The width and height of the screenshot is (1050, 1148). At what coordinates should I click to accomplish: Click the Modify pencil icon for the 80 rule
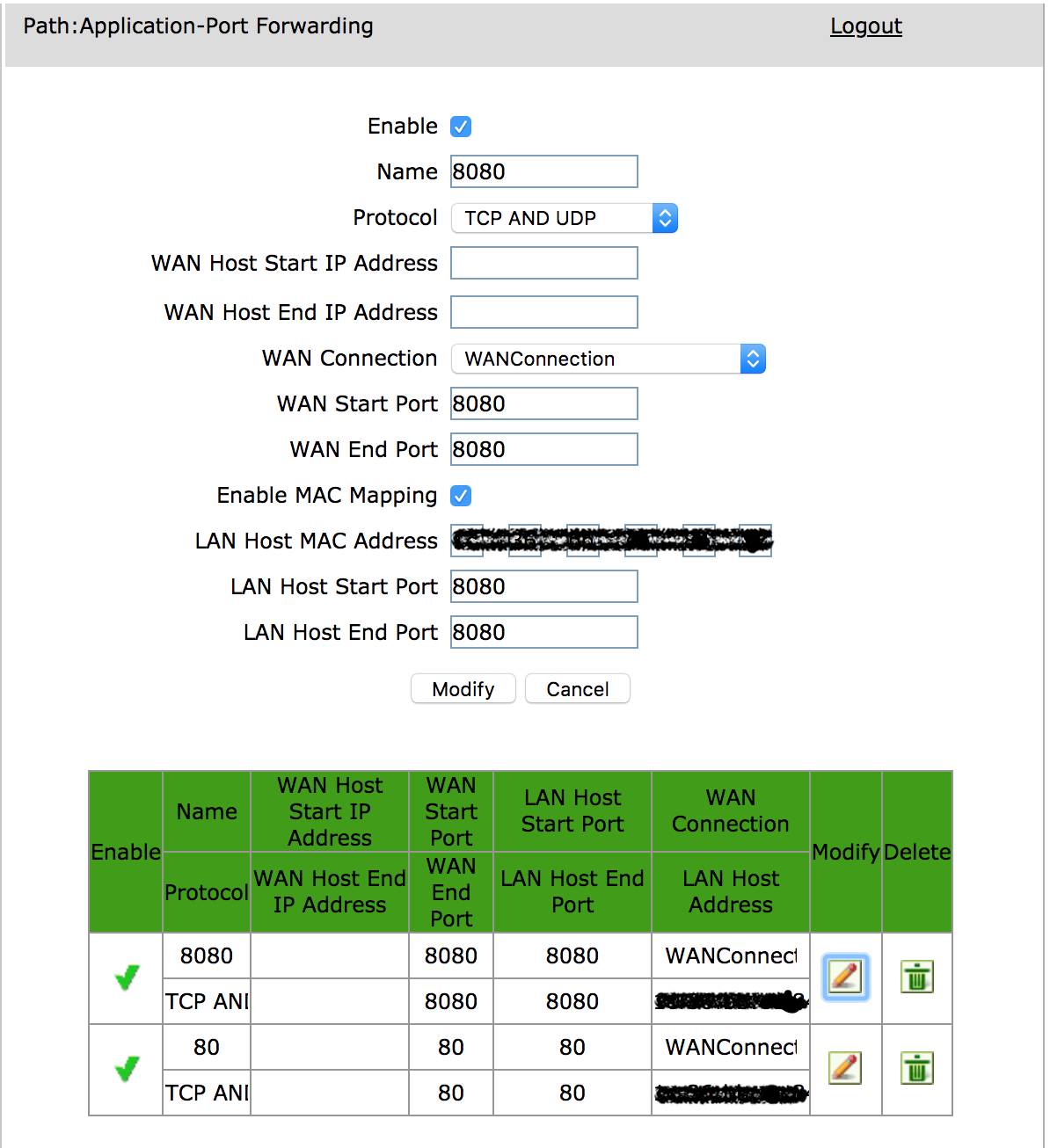click(844, 1069)
